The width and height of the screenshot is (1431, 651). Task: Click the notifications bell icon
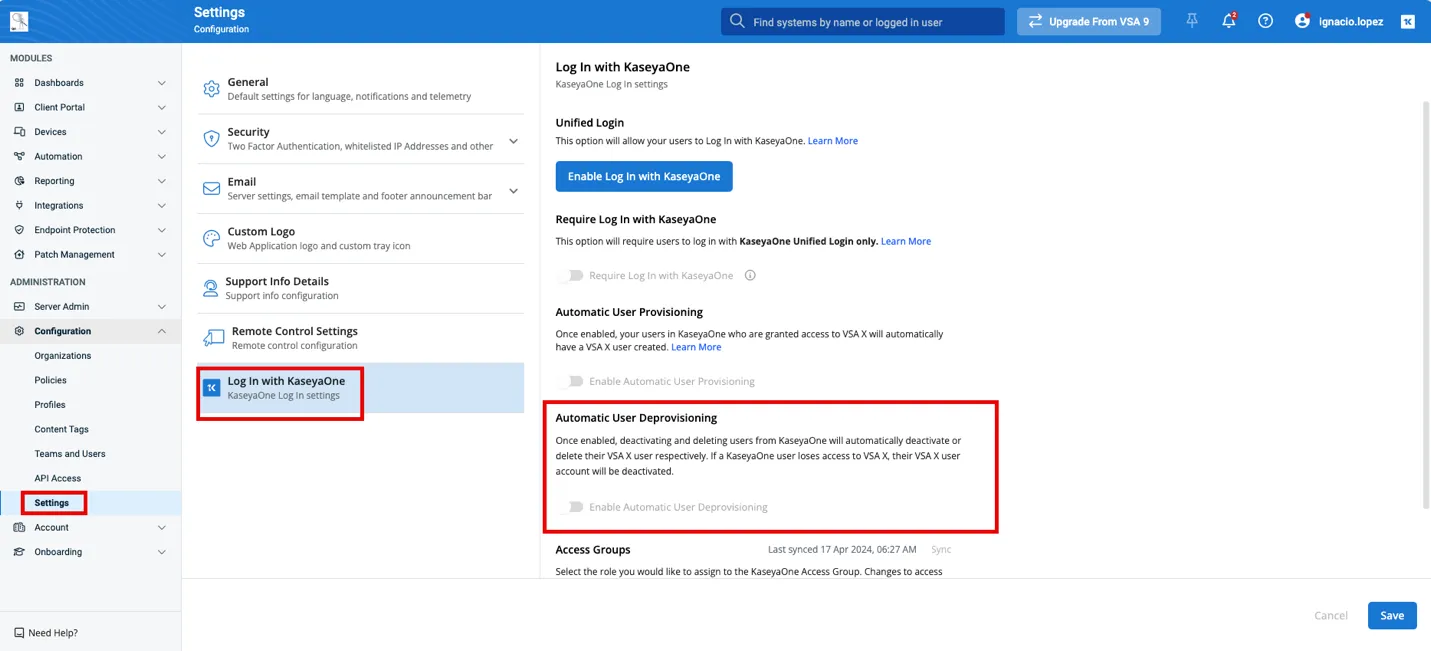(1228, 21)
